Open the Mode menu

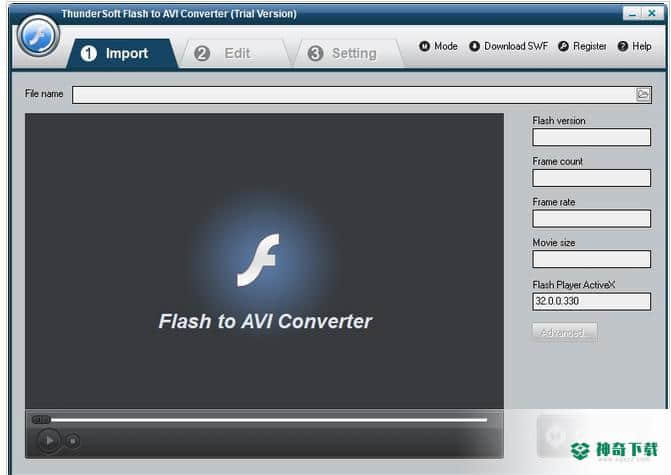438,46
